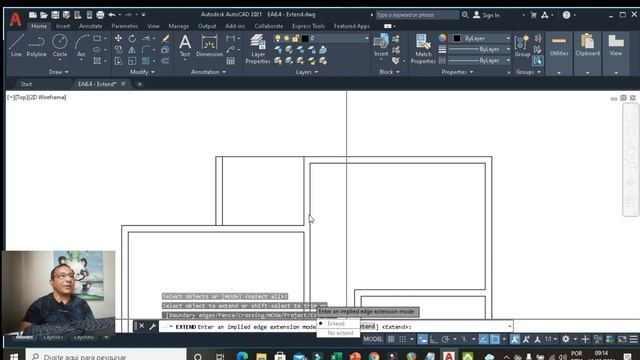Toggle layer freeze sun icon
Viewport: 640px width, 360px height.
point(287,38)
